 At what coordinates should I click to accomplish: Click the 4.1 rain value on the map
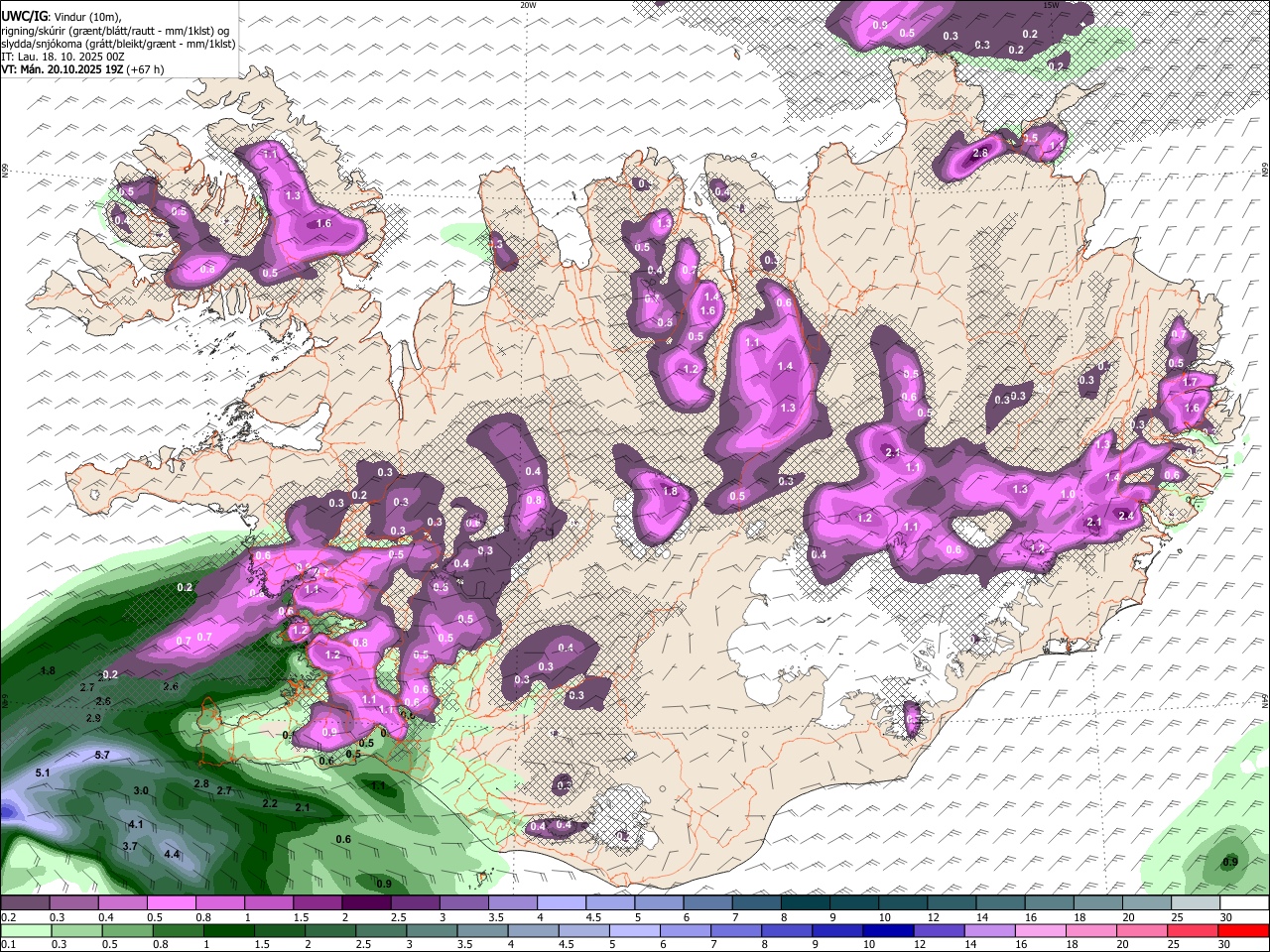pos(136,824)
